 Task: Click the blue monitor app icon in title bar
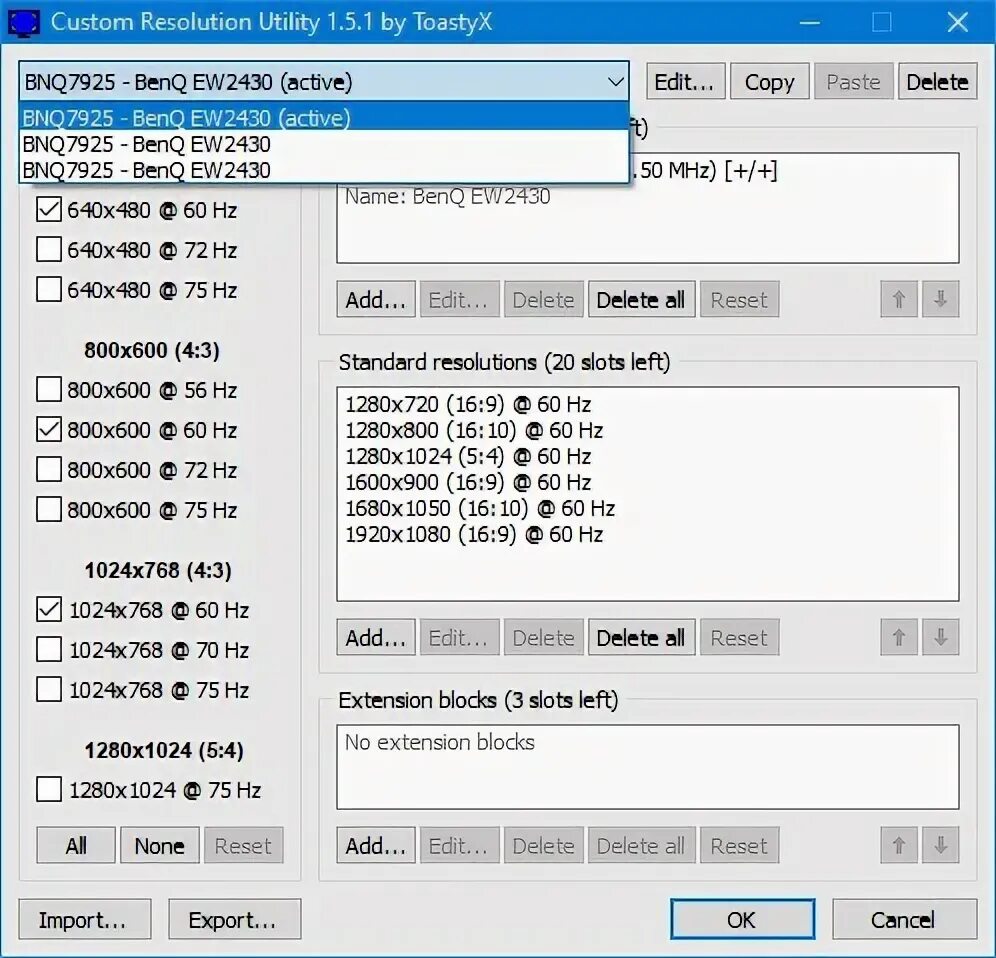coord(23,22)
